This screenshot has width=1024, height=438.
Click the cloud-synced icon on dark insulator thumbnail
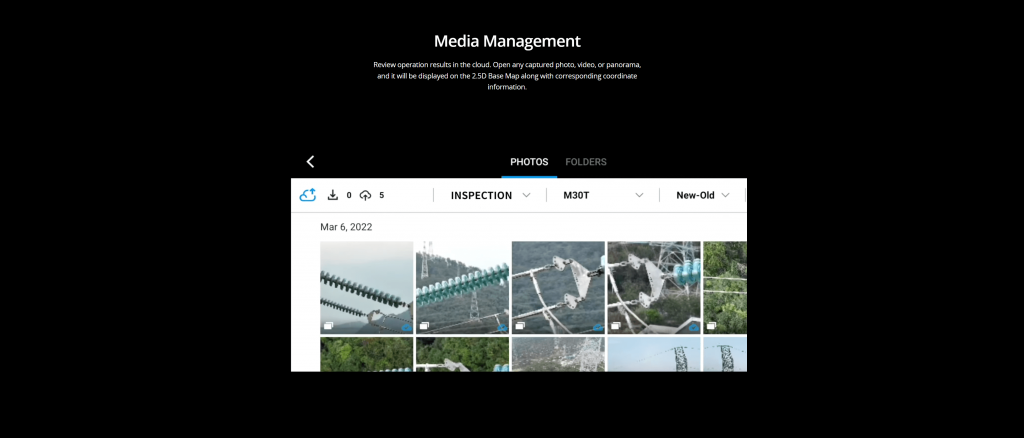tap(407, 327)
